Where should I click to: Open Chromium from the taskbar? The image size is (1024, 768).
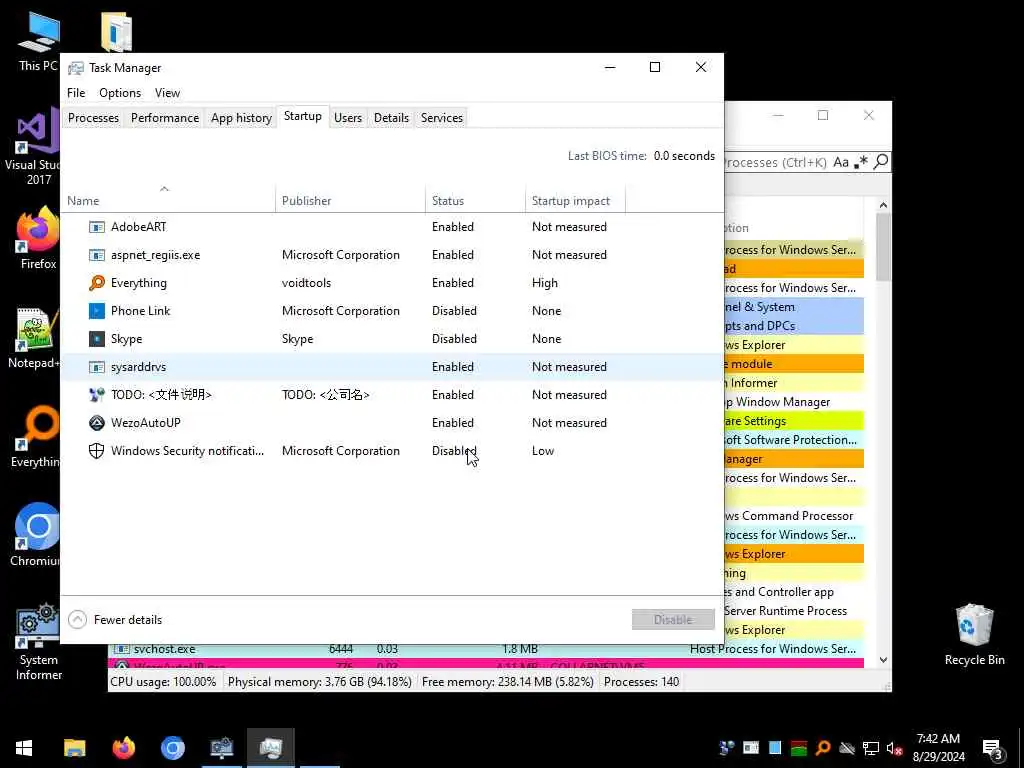[x=172, y=748]
